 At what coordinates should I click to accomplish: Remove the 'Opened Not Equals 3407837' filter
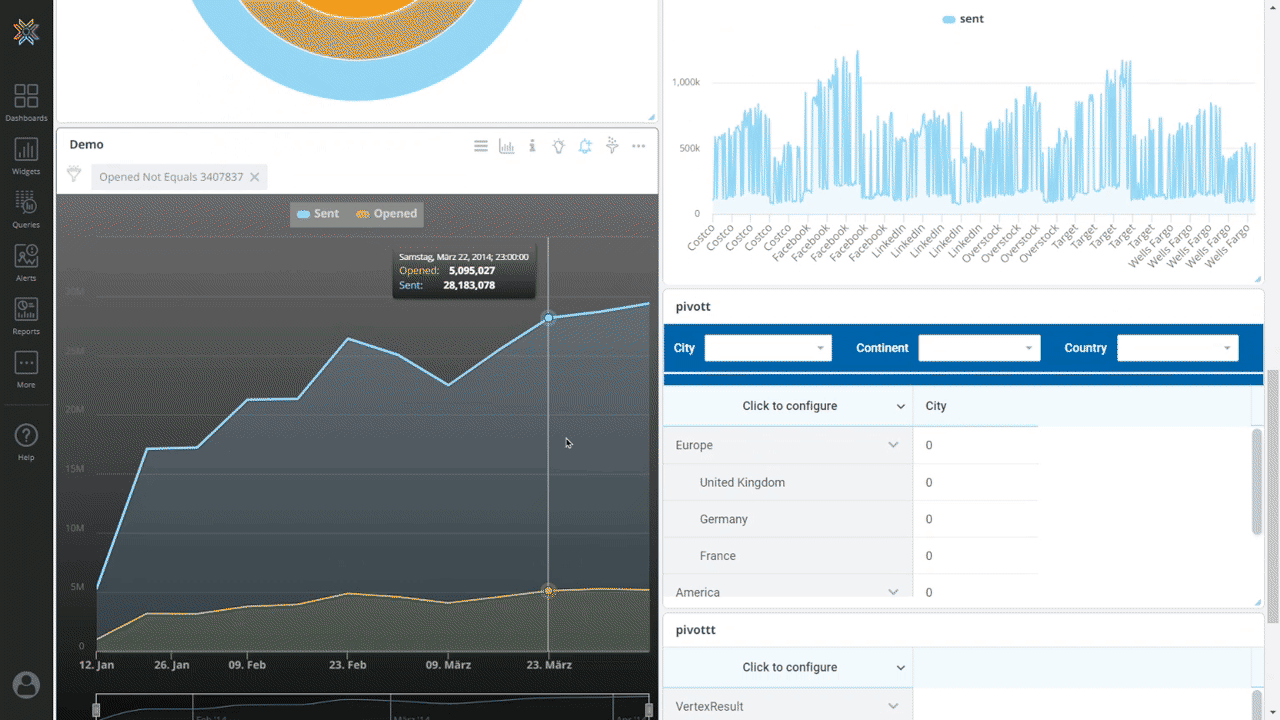point(254,177)
